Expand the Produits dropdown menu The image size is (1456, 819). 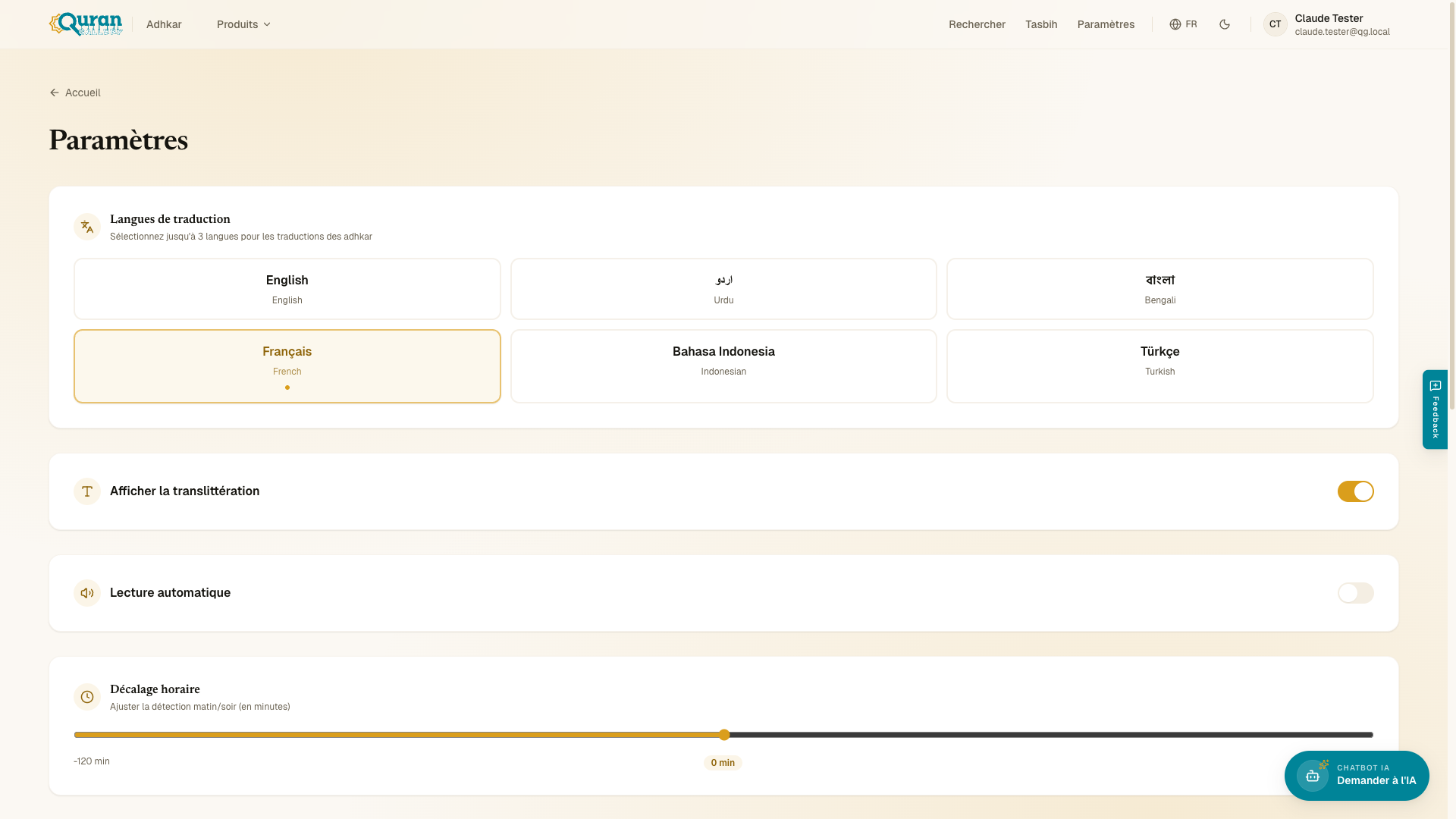[x=243, y=24]
